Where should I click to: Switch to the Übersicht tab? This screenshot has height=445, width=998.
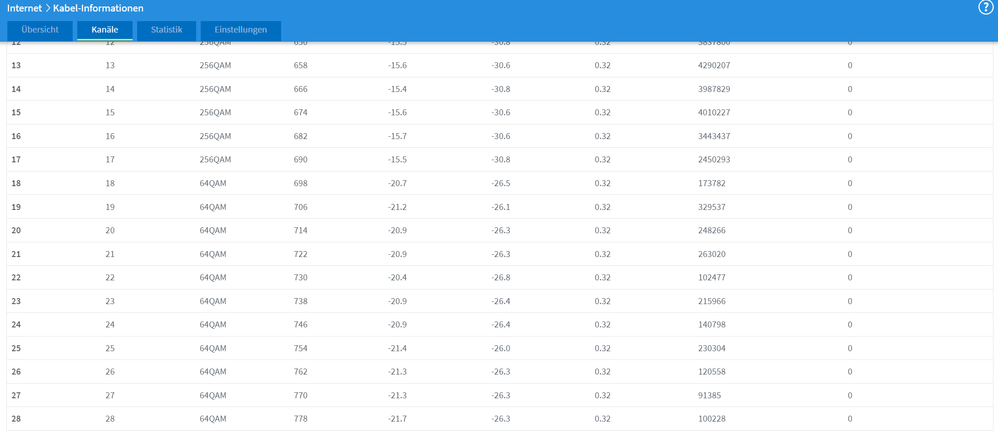tap(40, 30)
